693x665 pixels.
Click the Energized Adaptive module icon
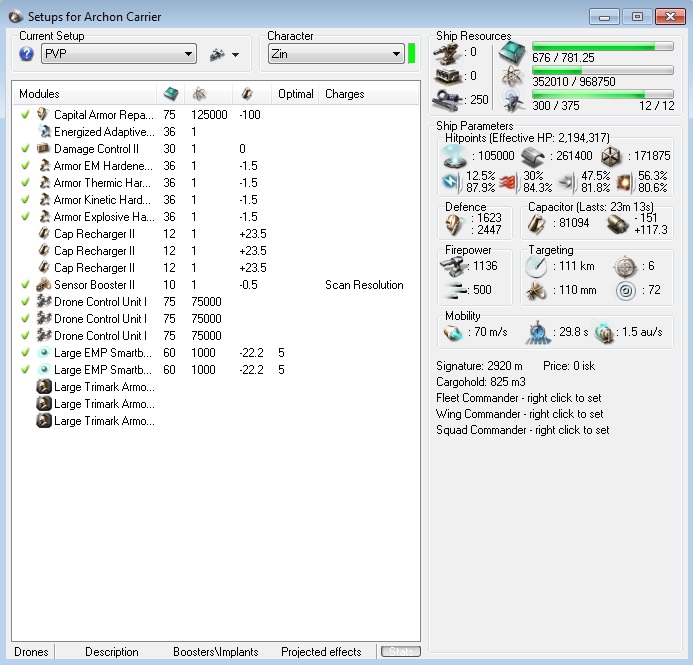coord(44,131)
